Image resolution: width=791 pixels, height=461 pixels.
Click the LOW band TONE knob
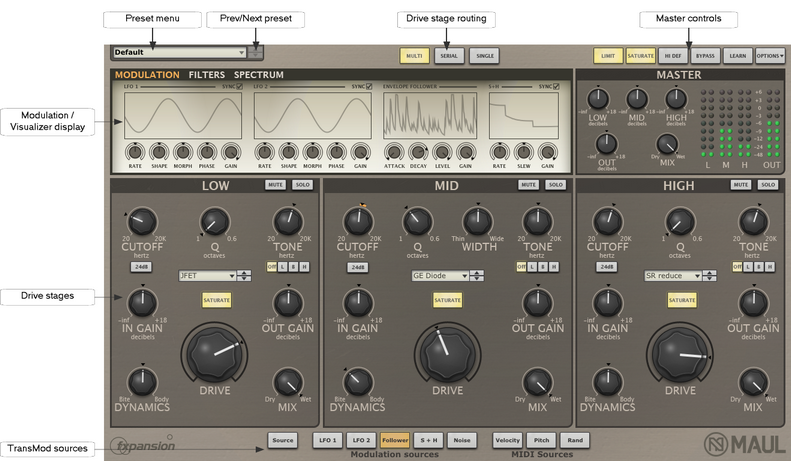[x=288, y=221]
